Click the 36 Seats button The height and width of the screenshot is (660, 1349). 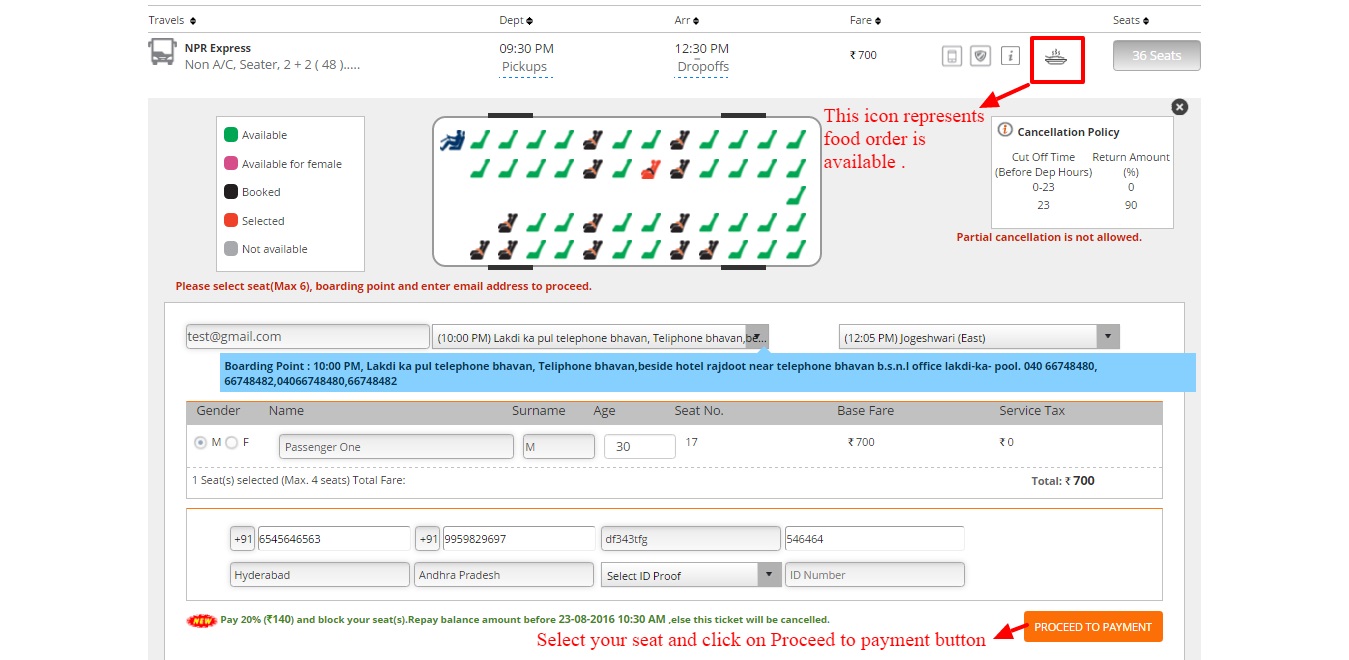[x=1156, y=56]
